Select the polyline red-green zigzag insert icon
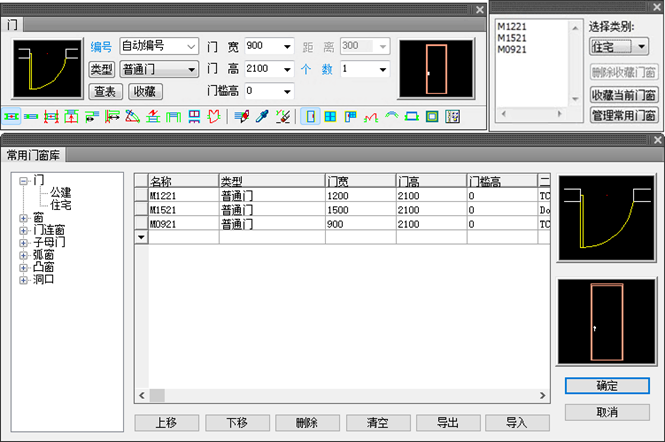 [x=371, y=116]
